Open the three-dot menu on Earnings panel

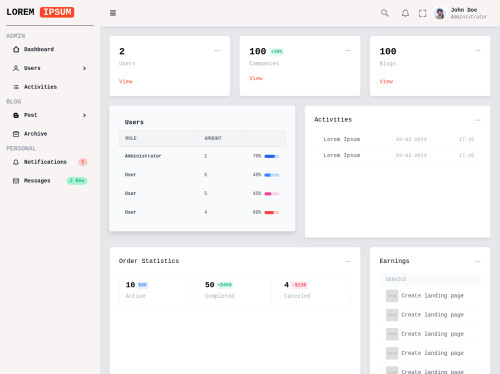tap(477, 261)
